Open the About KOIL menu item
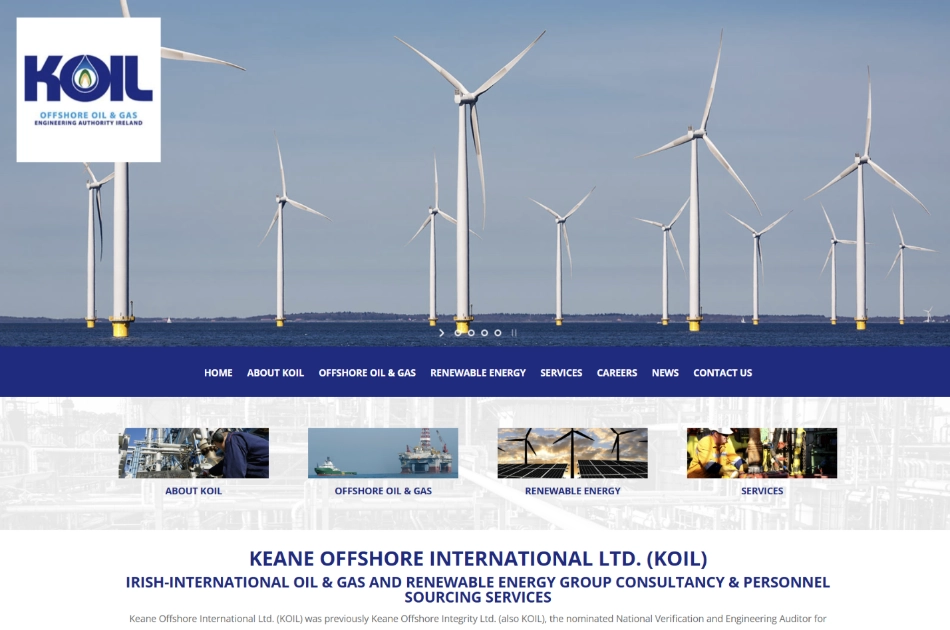This screenshot has height=630, width=950. pyautogui.click(x=275, y=373)
